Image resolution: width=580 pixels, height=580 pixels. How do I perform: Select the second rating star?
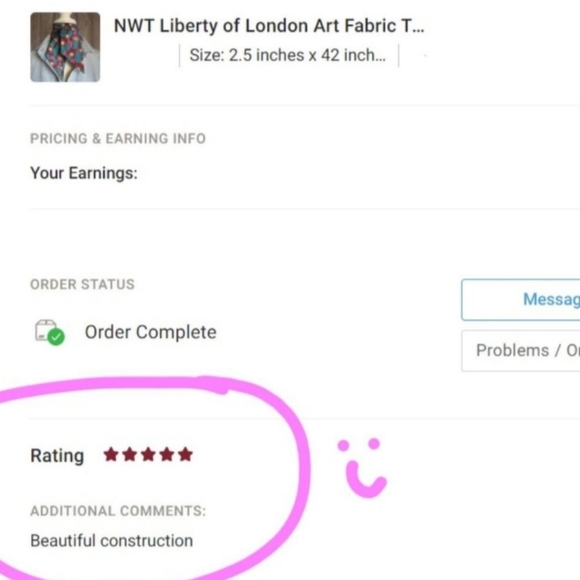click(130, 454)
